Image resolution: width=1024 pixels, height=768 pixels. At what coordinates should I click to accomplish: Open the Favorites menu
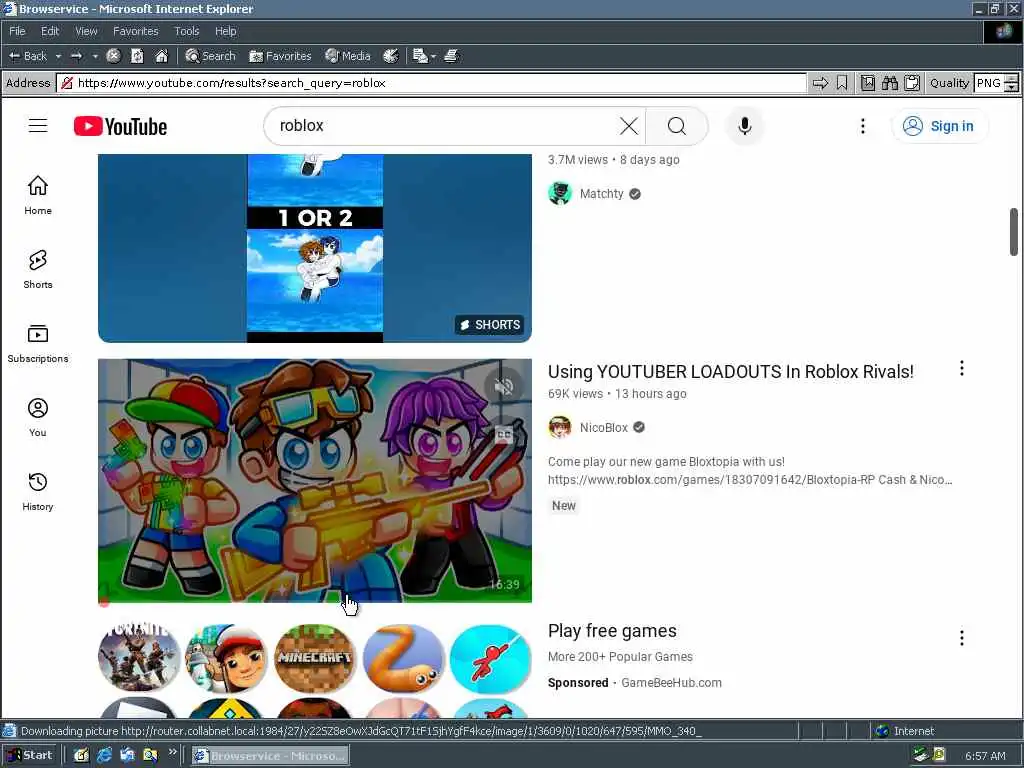pyautogui.click(x=135, y=31)
